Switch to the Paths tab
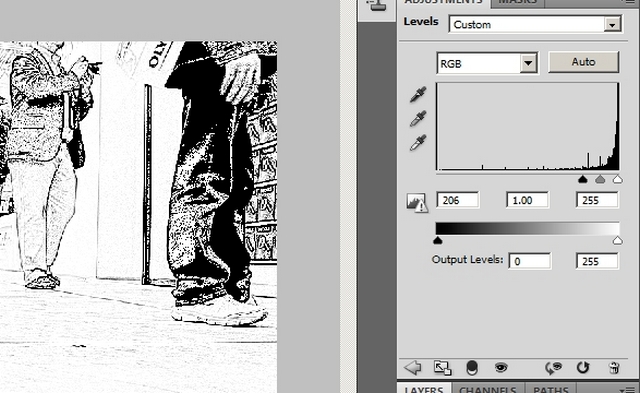Image resolution: width=640 pixels, height=393 pixels. [x=551, y=389]
